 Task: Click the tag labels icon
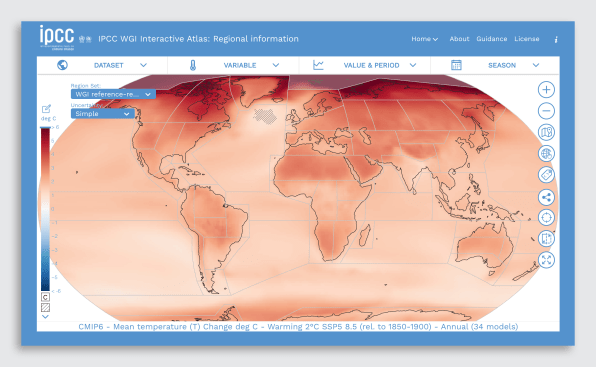pyautogui.click(x=546, y=175)
